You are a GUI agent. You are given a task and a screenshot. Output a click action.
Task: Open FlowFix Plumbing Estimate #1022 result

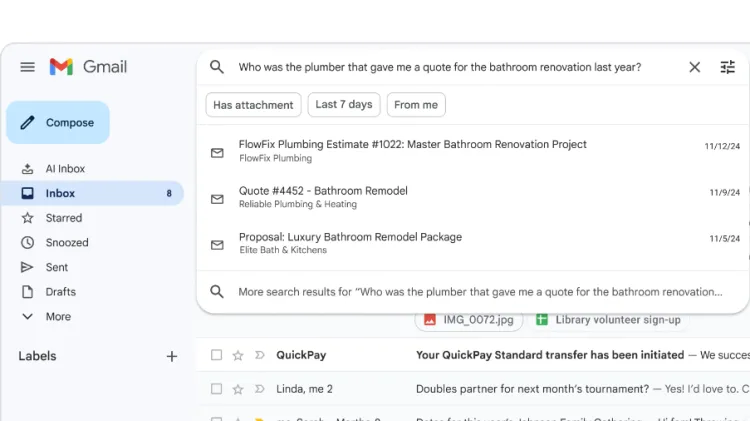[x=412, y=150]
